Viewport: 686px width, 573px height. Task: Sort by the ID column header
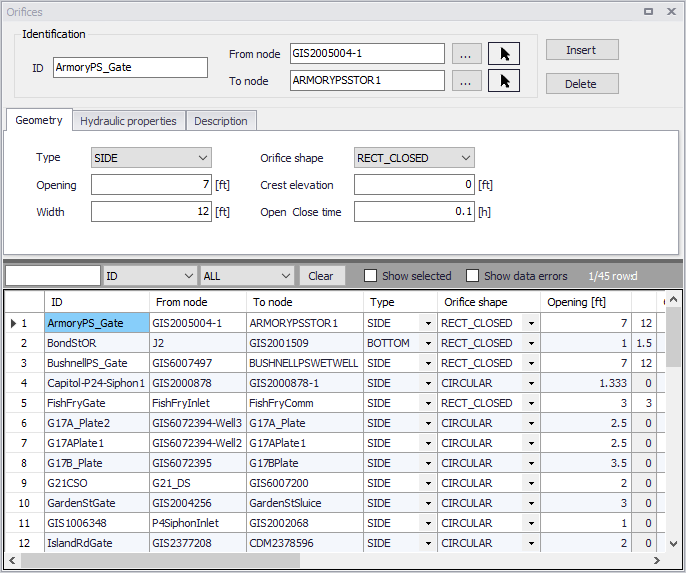pos(97,302)
